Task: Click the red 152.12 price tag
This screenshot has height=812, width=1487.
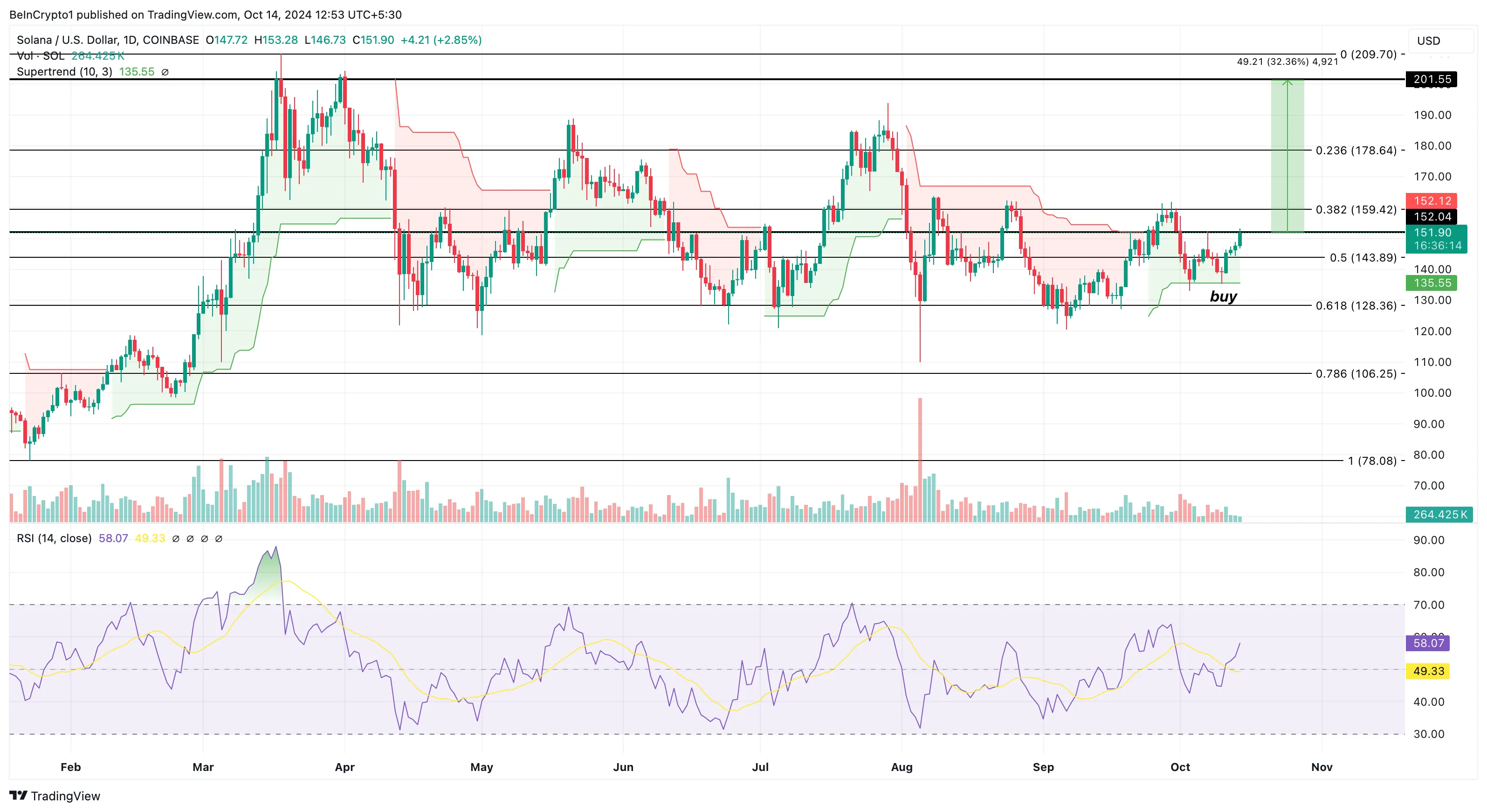Action: pos(1432,201)
